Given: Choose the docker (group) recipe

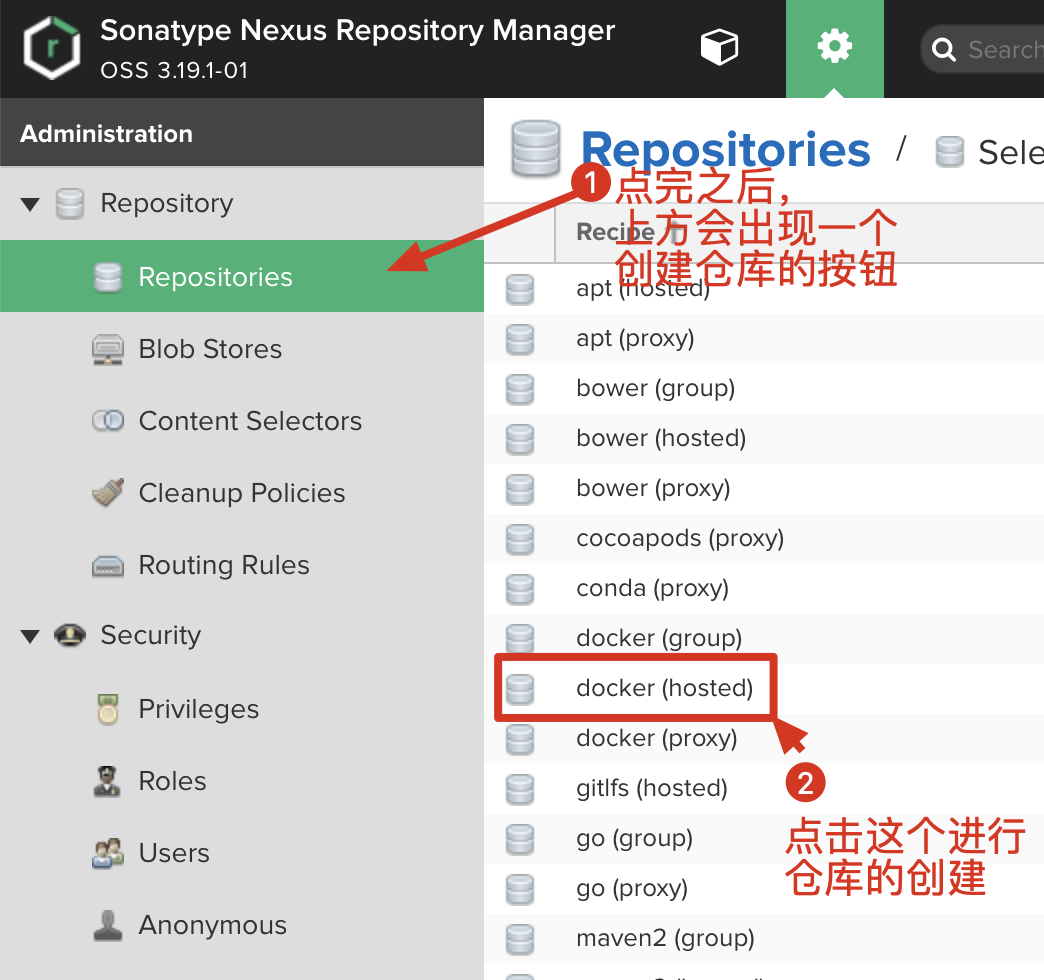Looking at the screenshot, I should tap(659, 638).
